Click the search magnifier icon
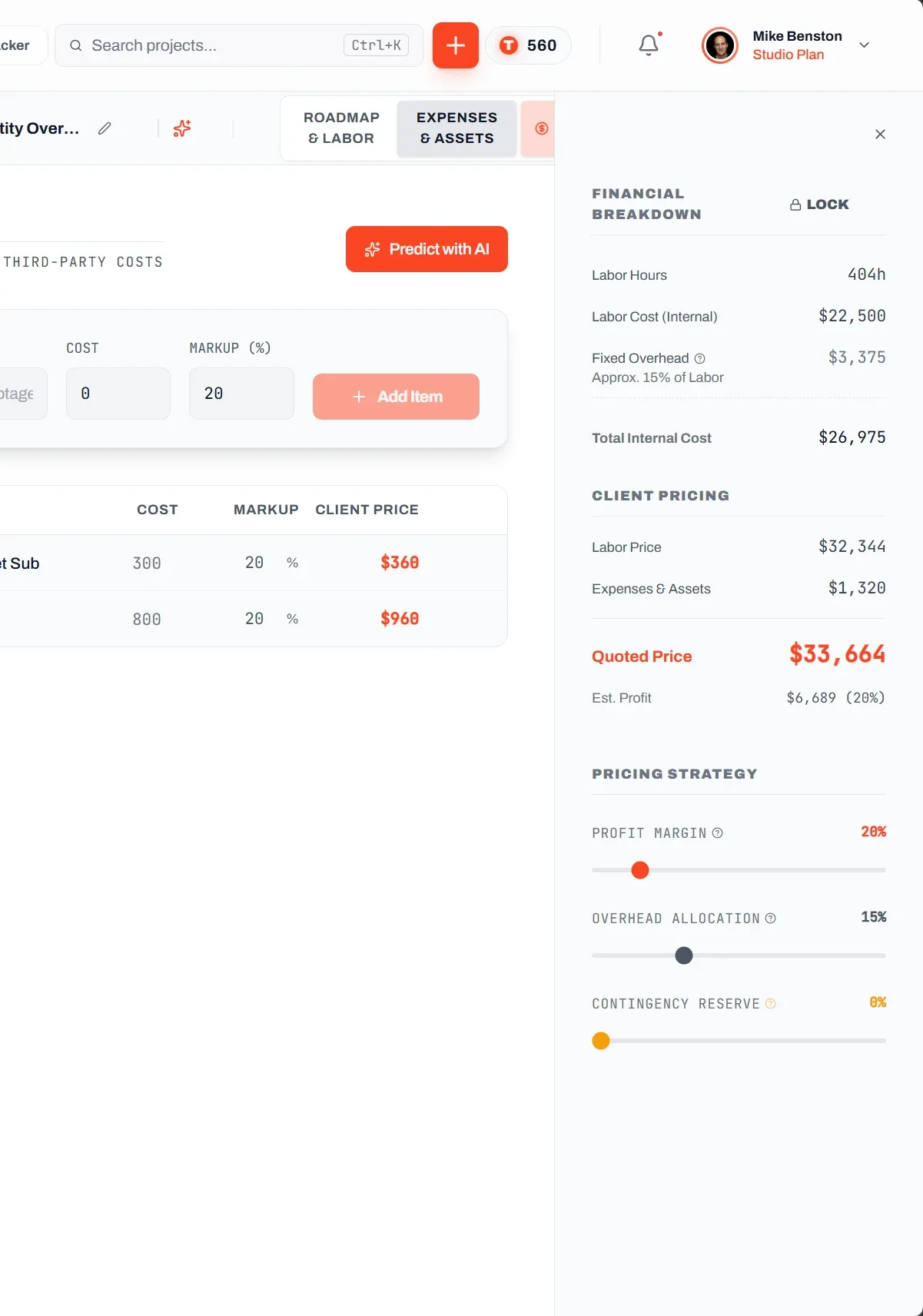The width and height of the screenshot is (923, 1316). (75, 45)
